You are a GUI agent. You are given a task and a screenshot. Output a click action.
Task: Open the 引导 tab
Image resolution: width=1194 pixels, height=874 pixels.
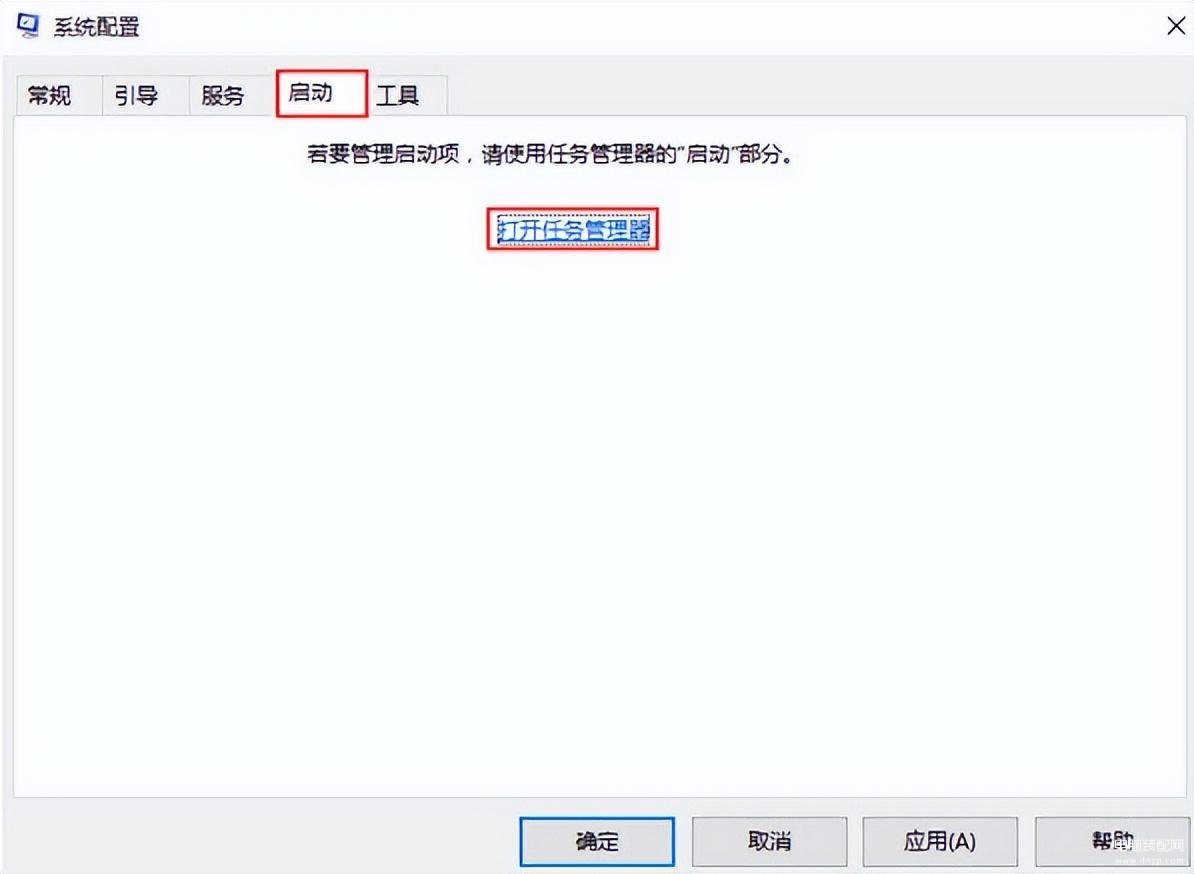(x=137, y=95)
